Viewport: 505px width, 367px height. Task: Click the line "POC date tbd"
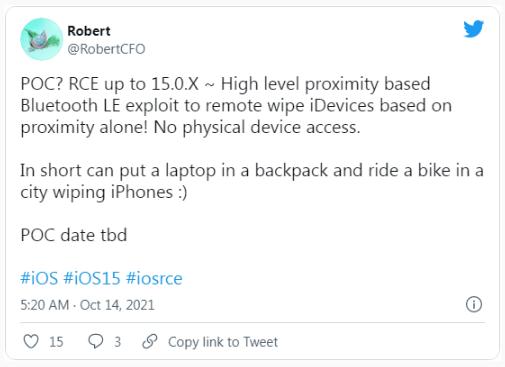[x=74, y=235]
